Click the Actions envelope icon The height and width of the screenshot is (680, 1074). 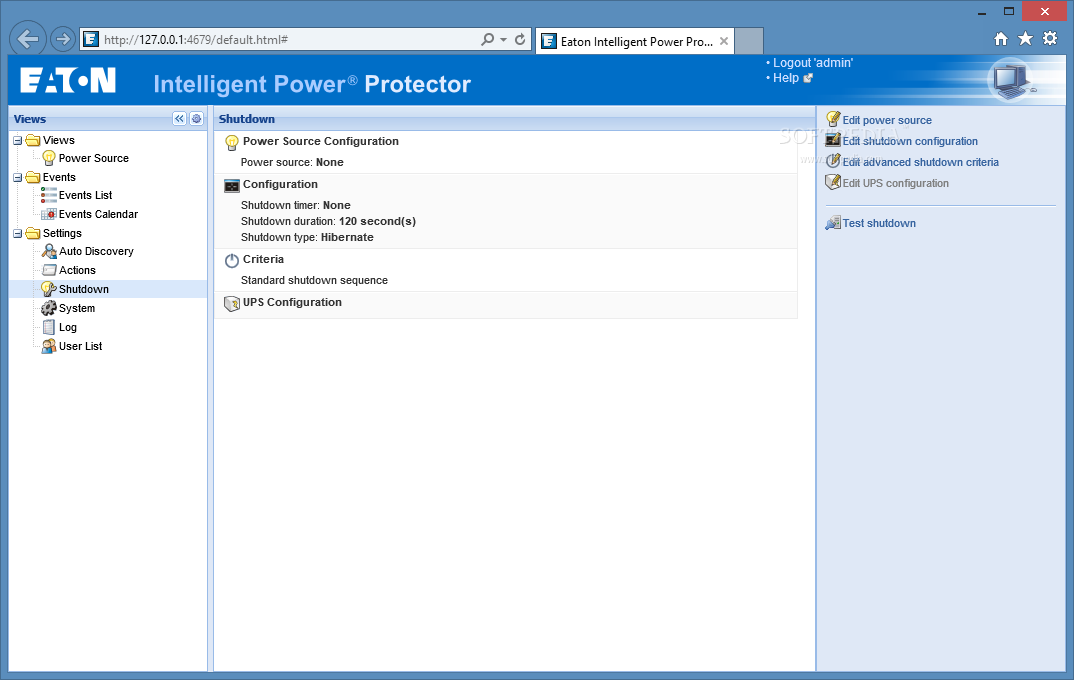[49, 270]
